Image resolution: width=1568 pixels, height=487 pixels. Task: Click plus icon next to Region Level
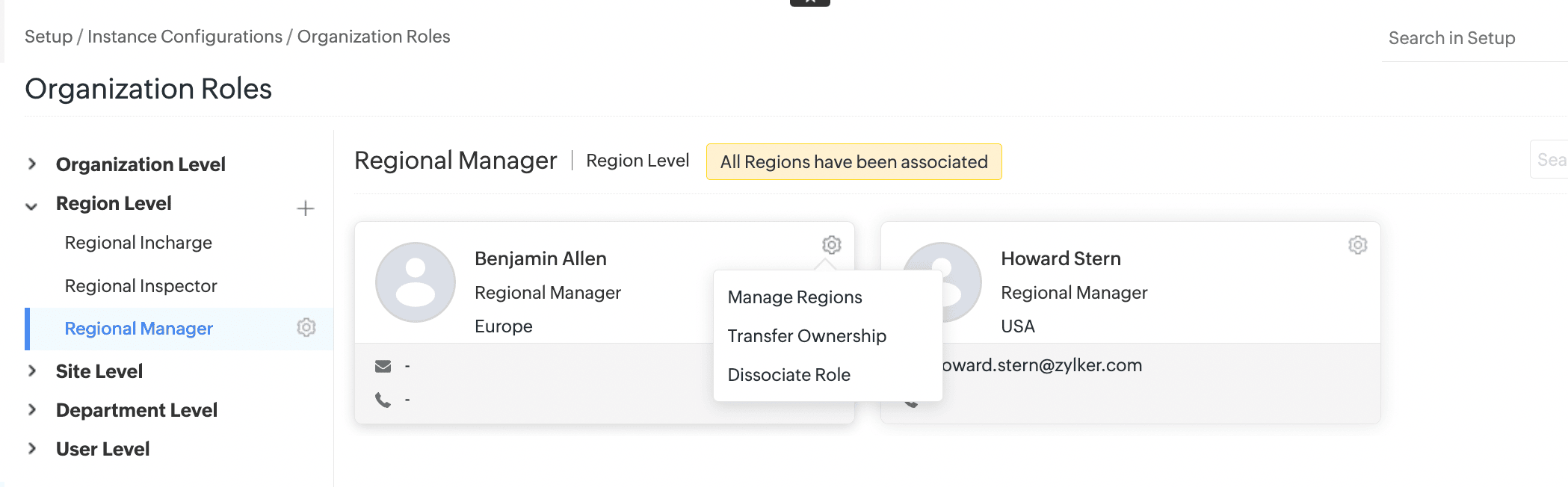305,208
